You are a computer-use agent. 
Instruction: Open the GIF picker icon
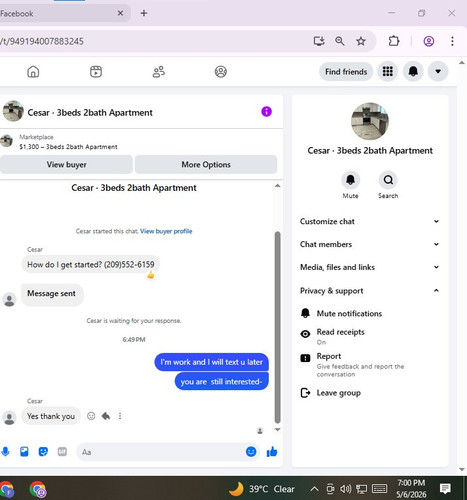coord(62,452)
